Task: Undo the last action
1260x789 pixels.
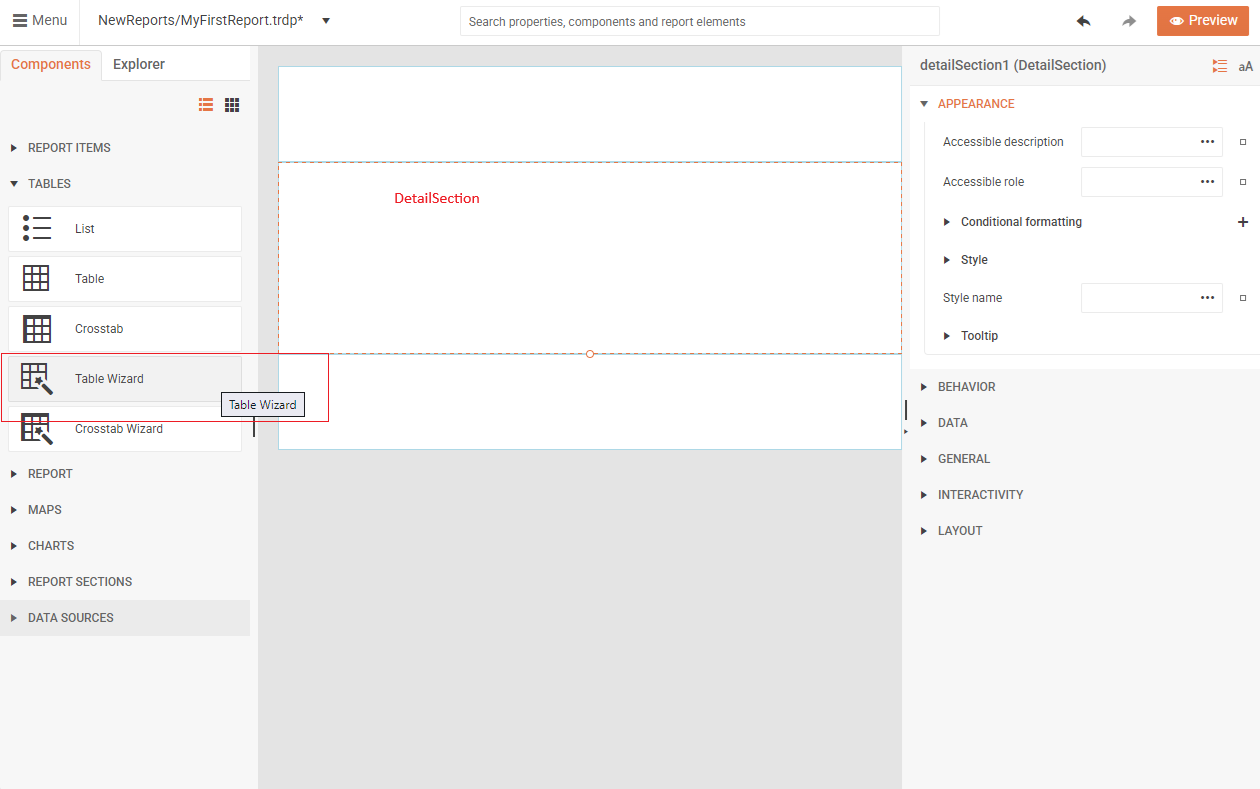Action: click(1083, 21)
